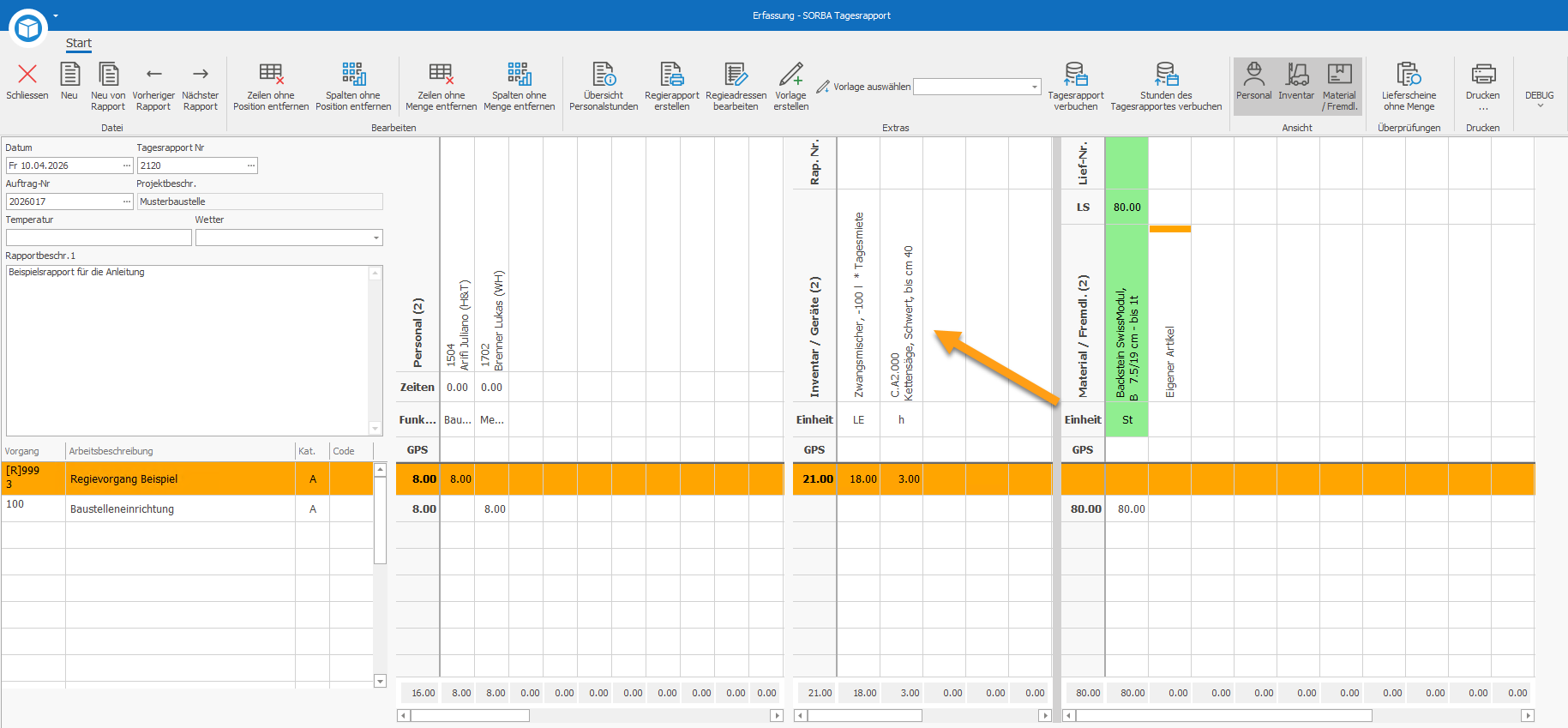Open the Datum field ellipsis button

[x=127, y=165]
